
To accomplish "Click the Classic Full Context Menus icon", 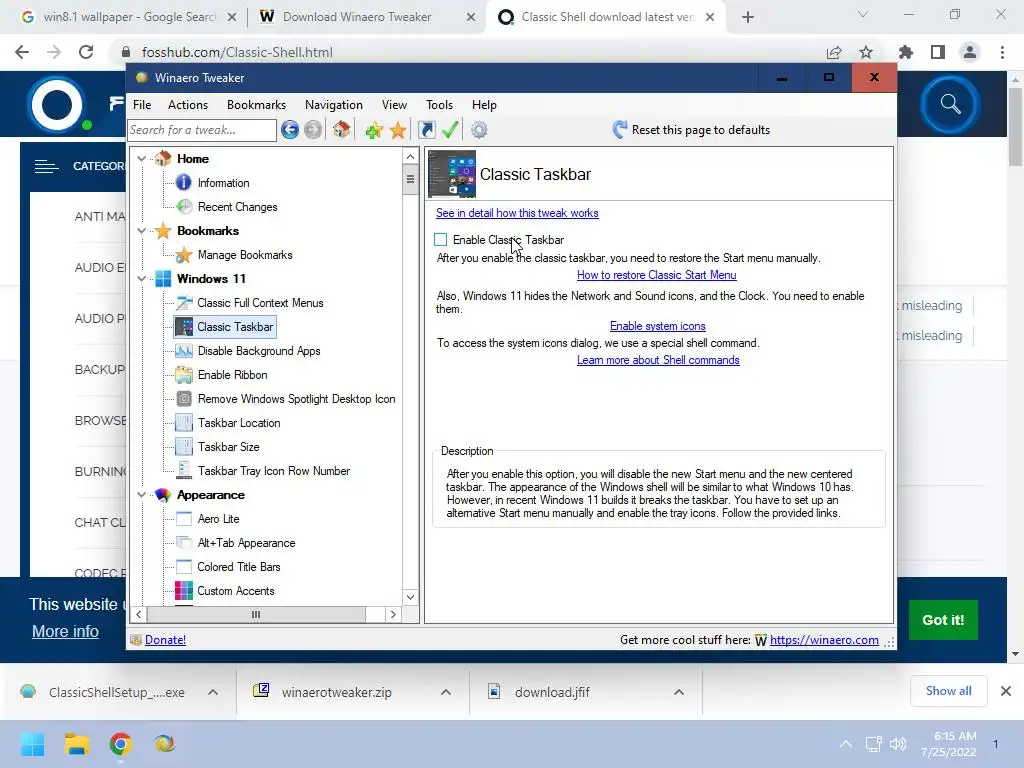I will [184, 303].
